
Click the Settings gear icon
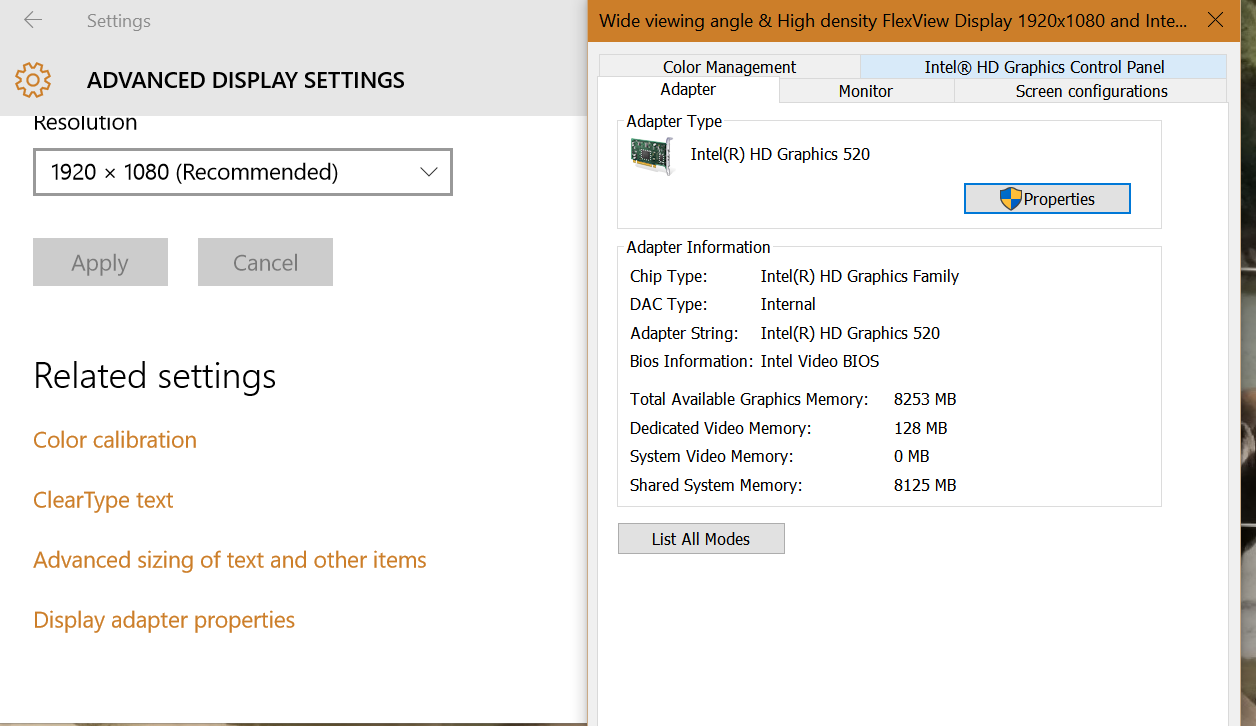tap(33, 80)
